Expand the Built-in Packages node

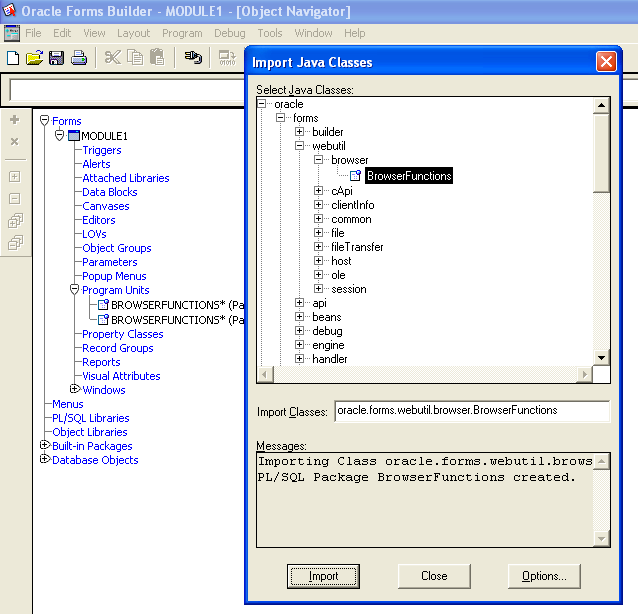pos(44,445)
